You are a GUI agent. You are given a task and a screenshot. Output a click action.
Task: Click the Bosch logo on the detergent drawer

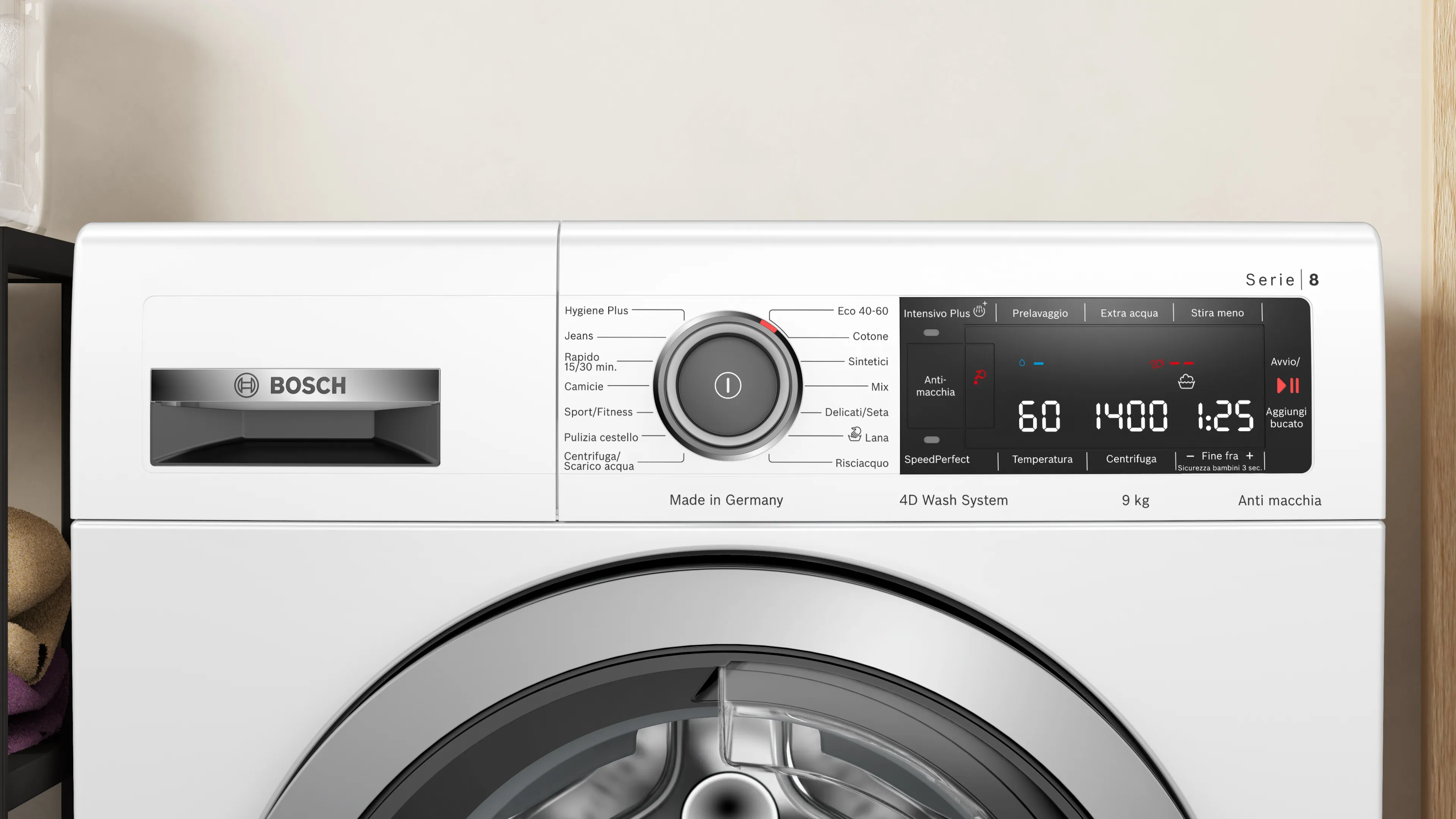coord(290,386)
